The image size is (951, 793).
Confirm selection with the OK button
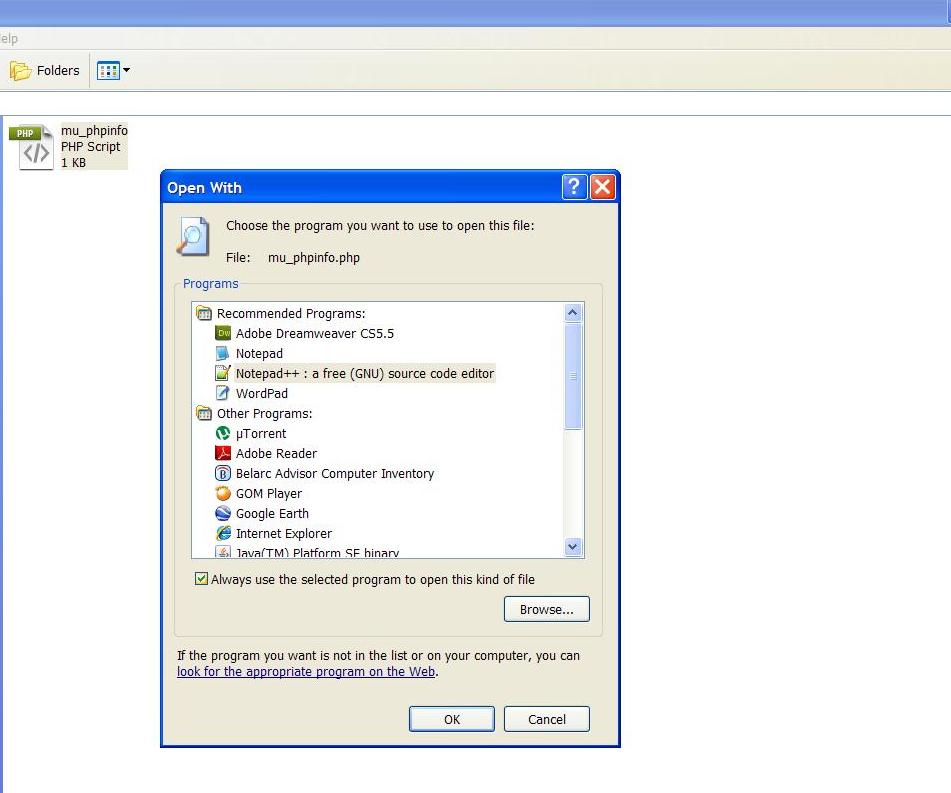451,719
